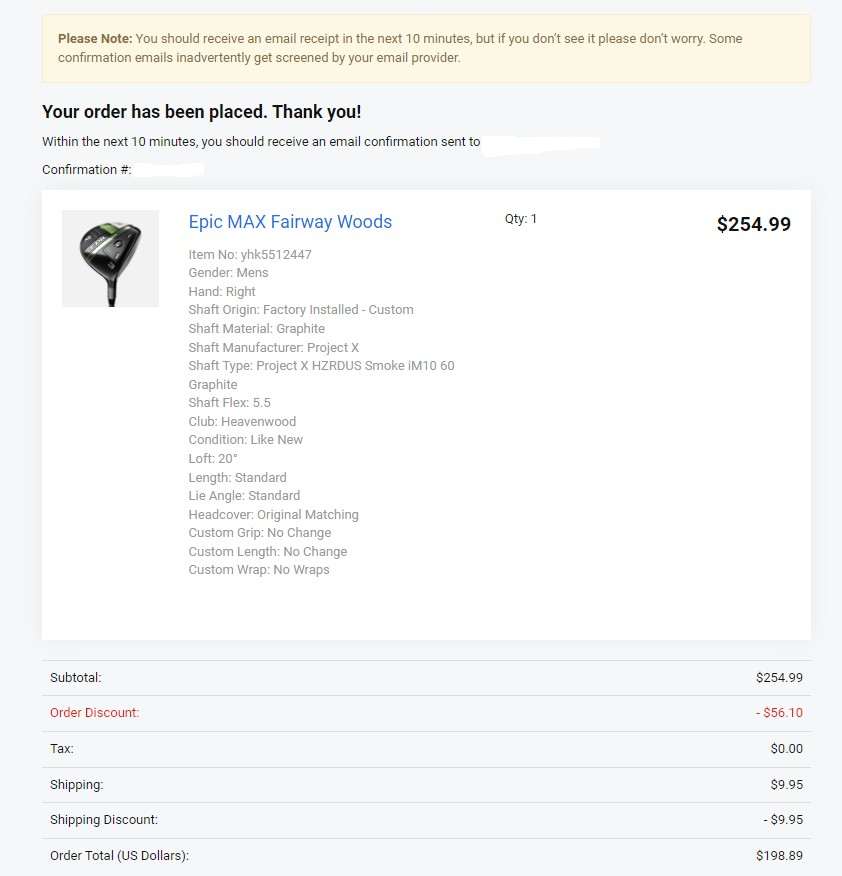Select the order placed thank you heading
842x876 pixels.
pos(202,112)
